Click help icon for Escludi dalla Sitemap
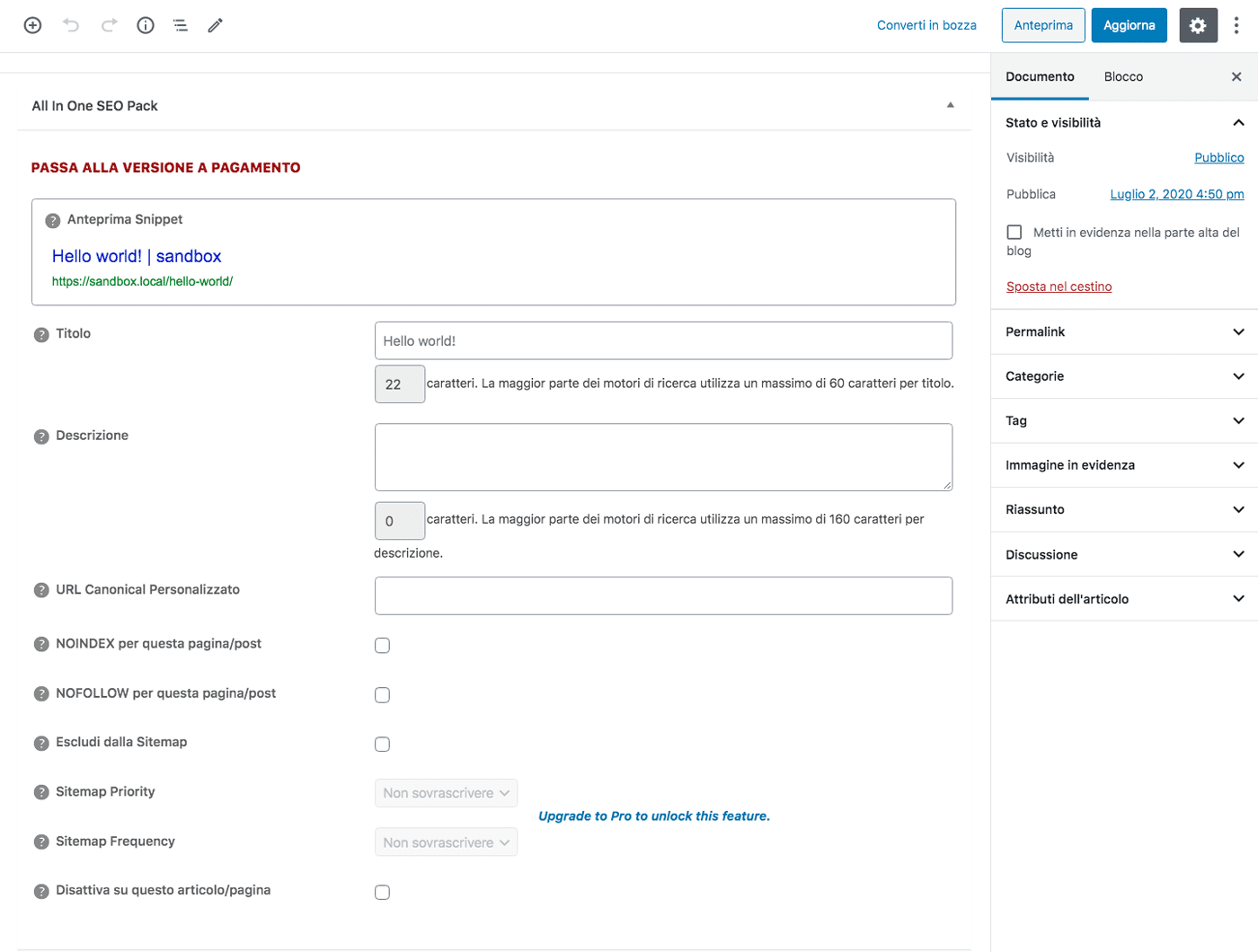 pos(41,743)
